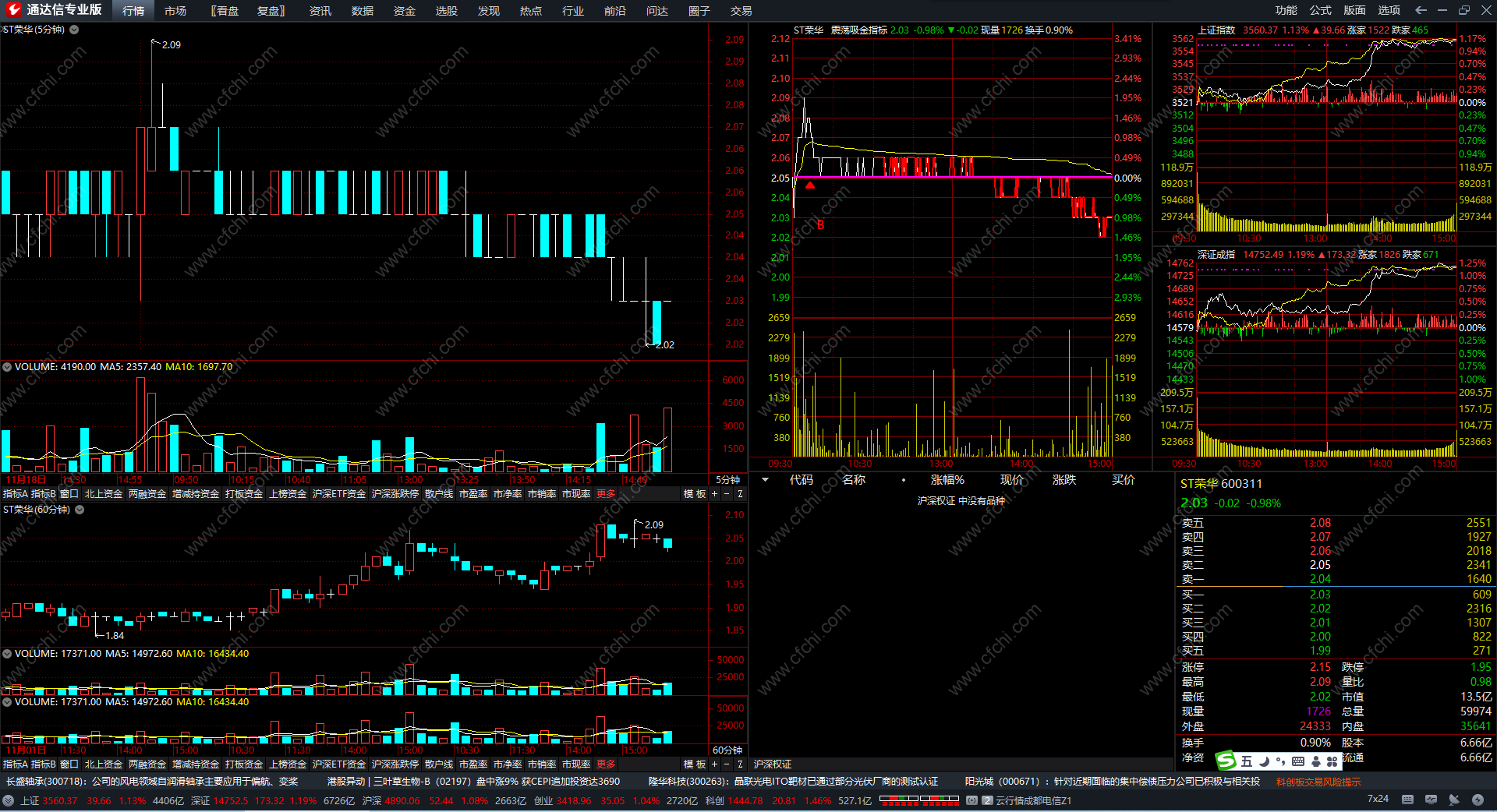Click the Sogou input method S logo
The image size is (1497, 812).
(1226, 760)
